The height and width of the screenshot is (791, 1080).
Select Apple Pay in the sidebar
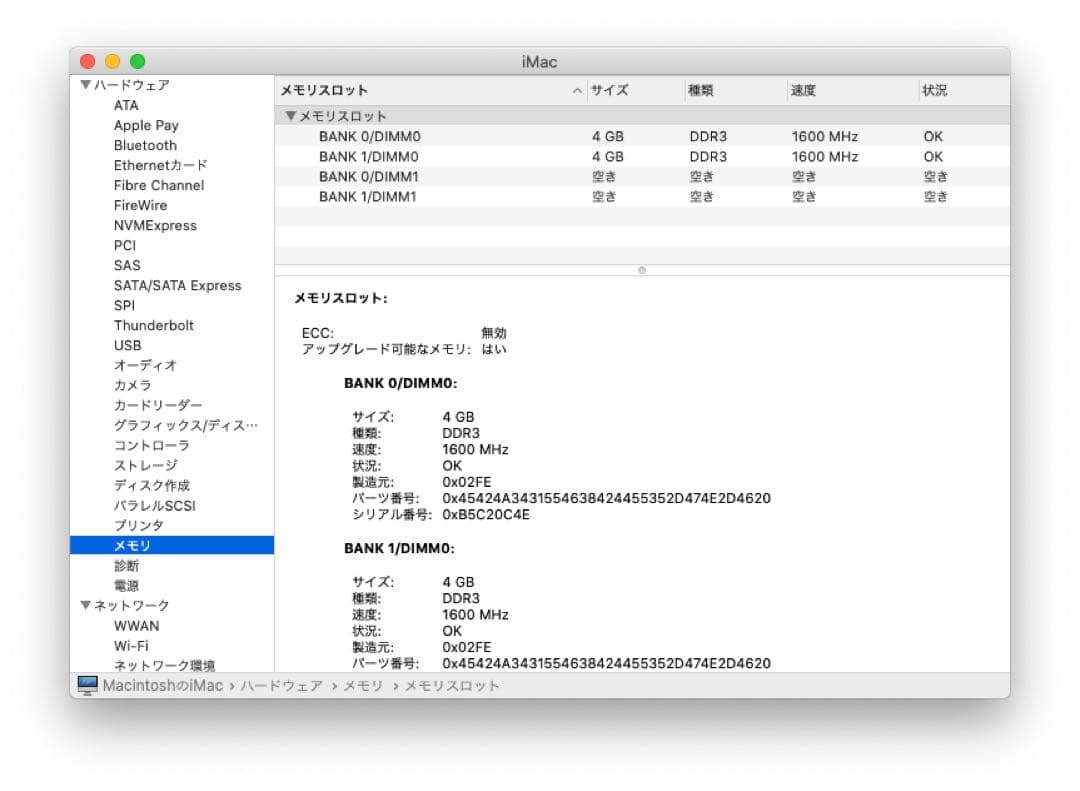coord(146,125)
